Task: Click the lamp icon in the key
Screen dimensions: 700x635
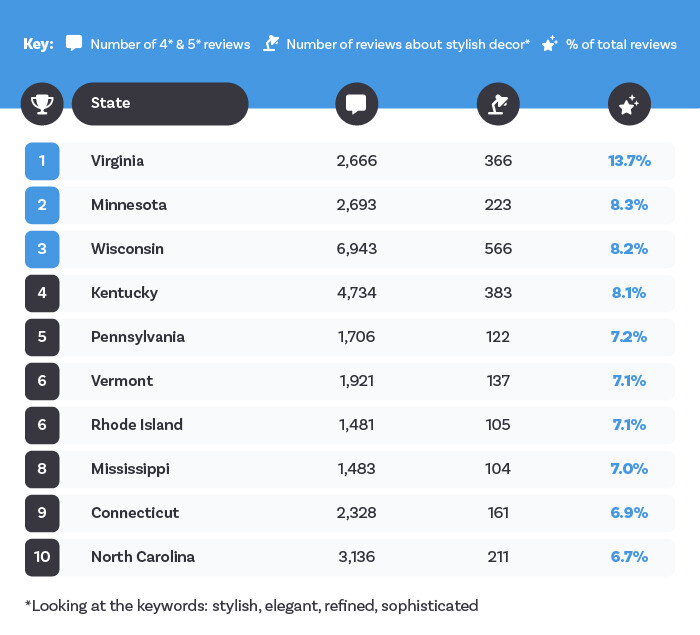Action: pos(271,43)
